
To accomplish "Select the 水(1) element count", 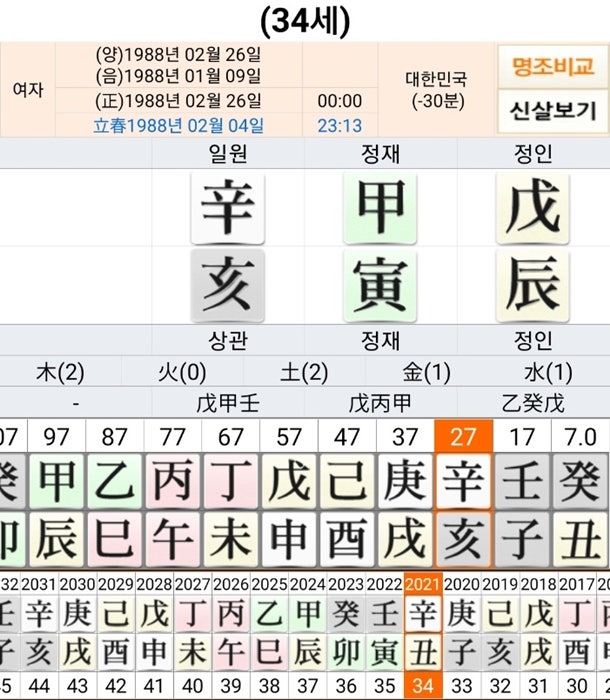I will point(548,372).
